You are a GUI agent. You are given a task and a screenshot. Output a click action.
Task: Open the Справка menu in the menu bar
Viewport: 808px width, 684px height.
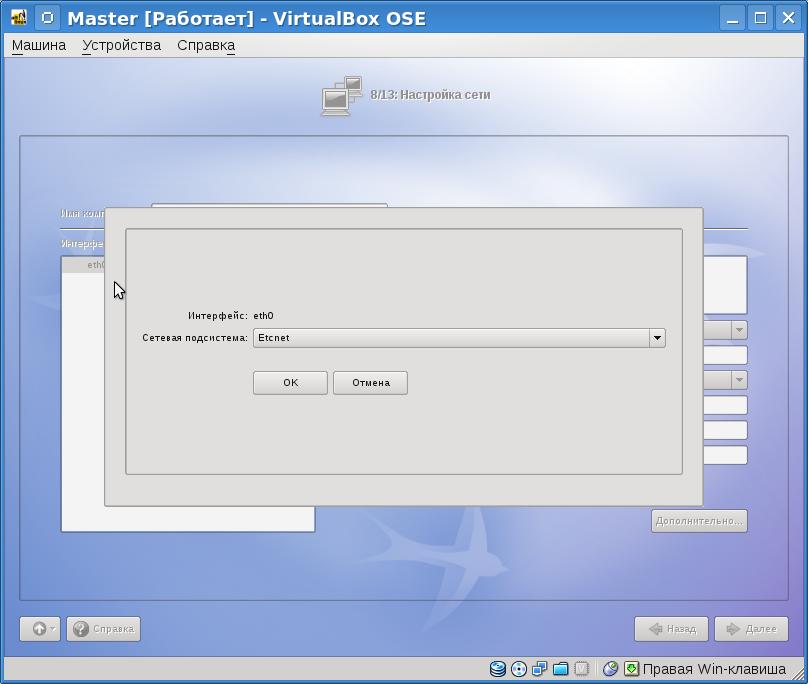point(206,45)
